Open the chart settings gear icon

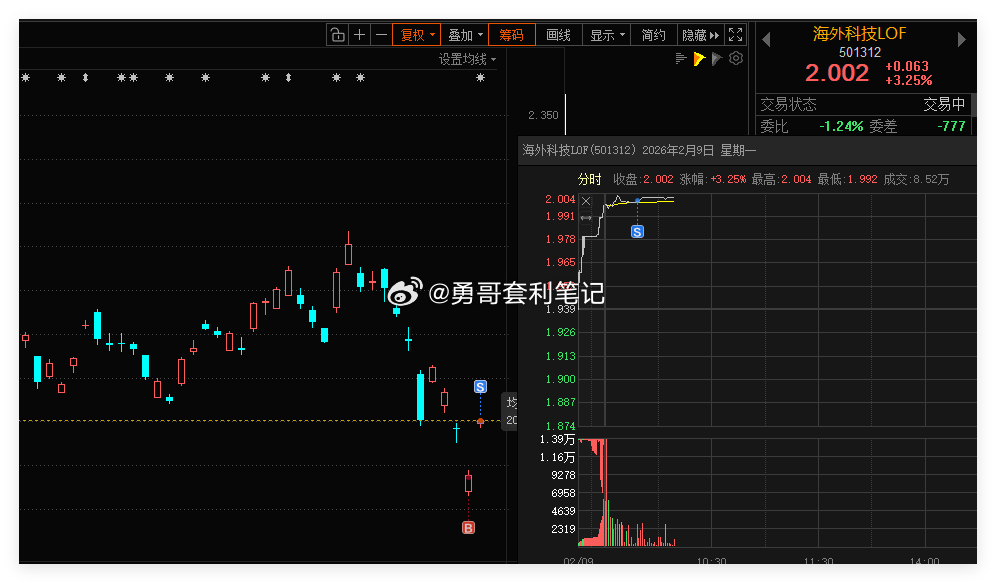[735, 58]
